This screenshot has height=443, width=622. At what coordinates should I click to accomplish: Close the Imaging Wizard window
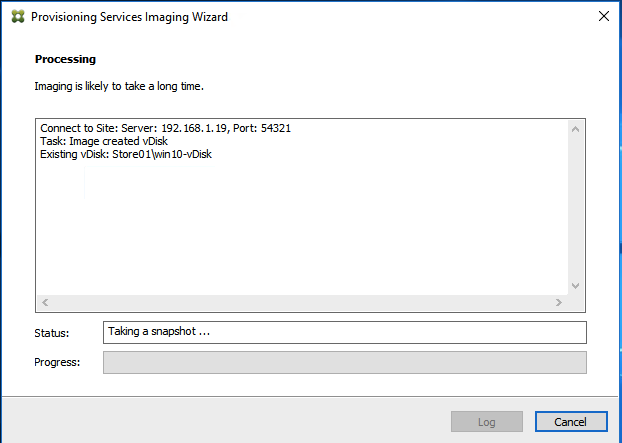[x=604, y=16]
